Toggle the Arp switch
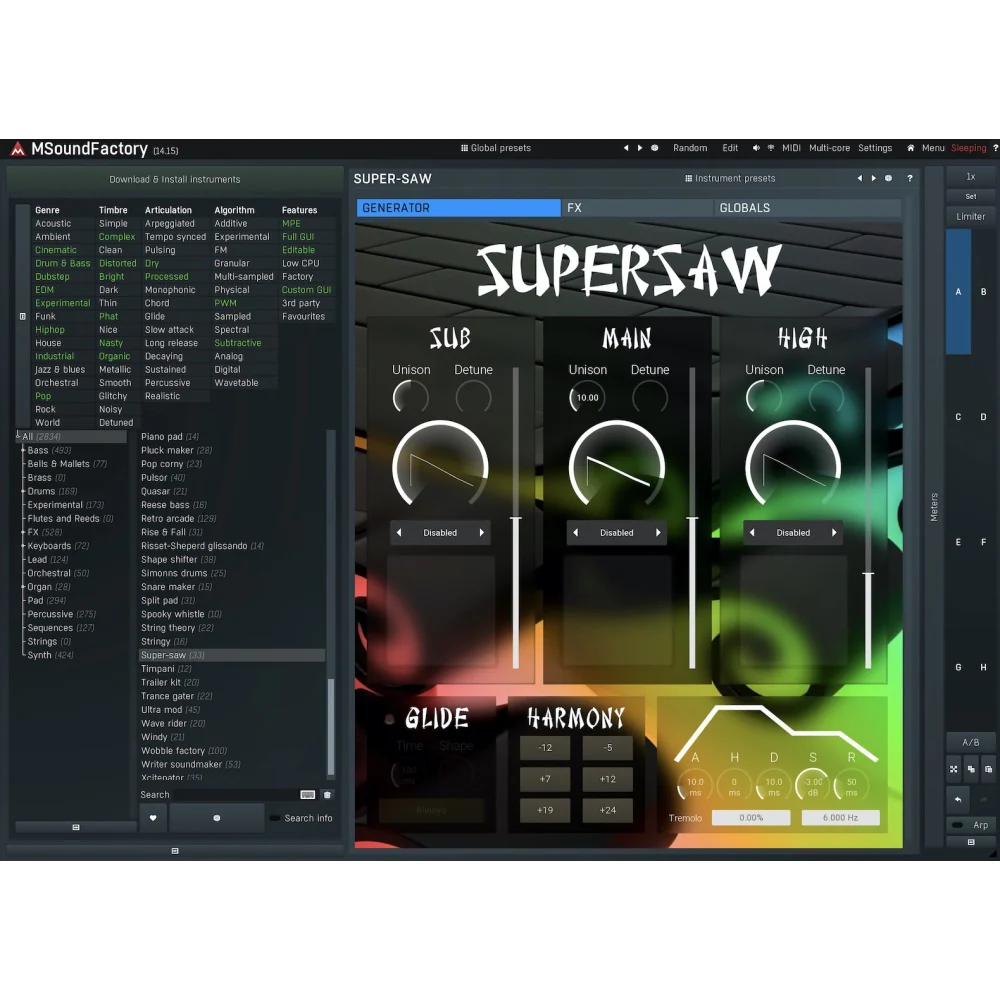1000x1000 pixels. pos(957,825)
